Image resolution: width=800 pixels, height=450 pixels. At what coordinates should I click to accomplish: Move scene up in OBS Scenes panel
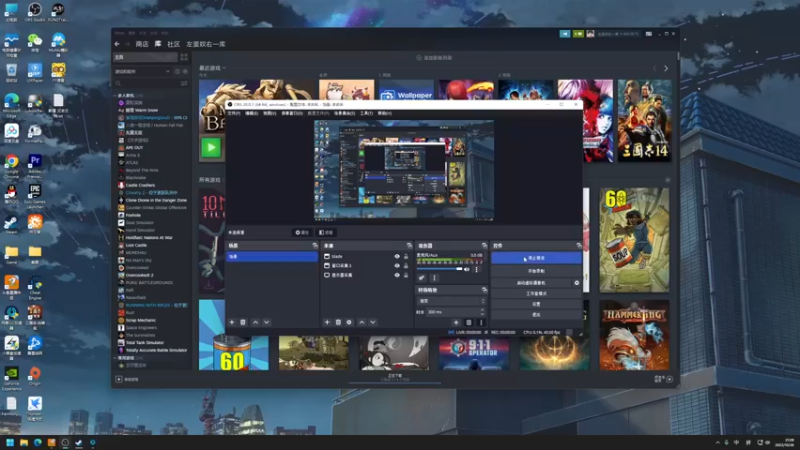[256, 322]
